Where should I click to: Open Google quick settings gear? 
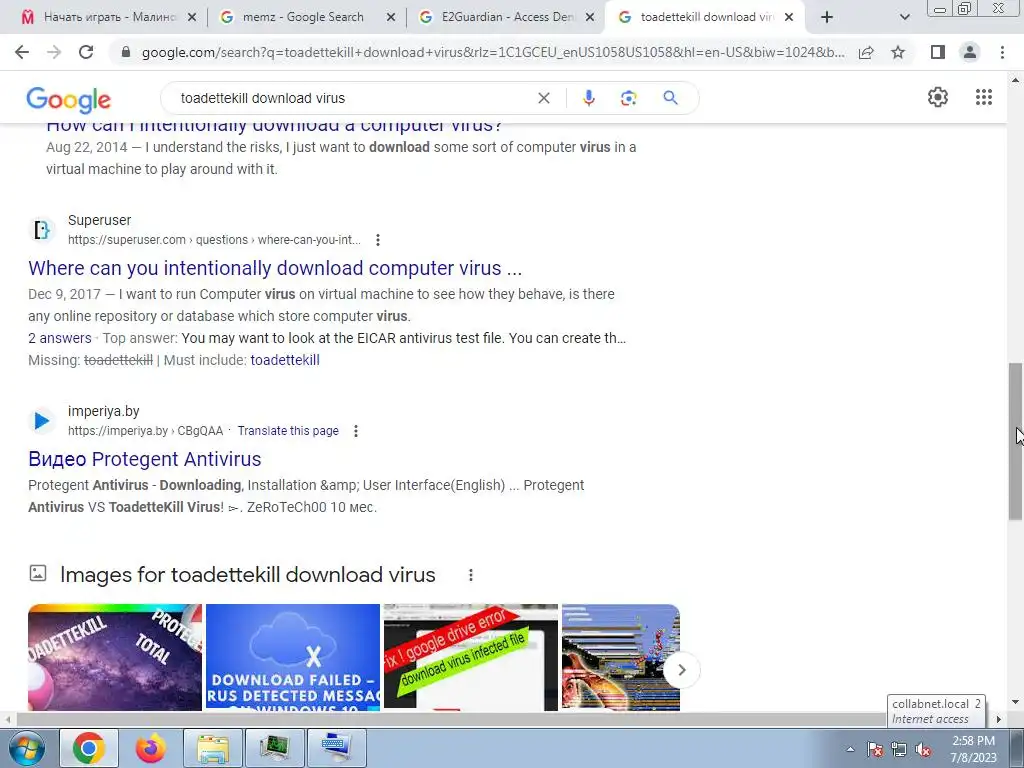[938, 97]
